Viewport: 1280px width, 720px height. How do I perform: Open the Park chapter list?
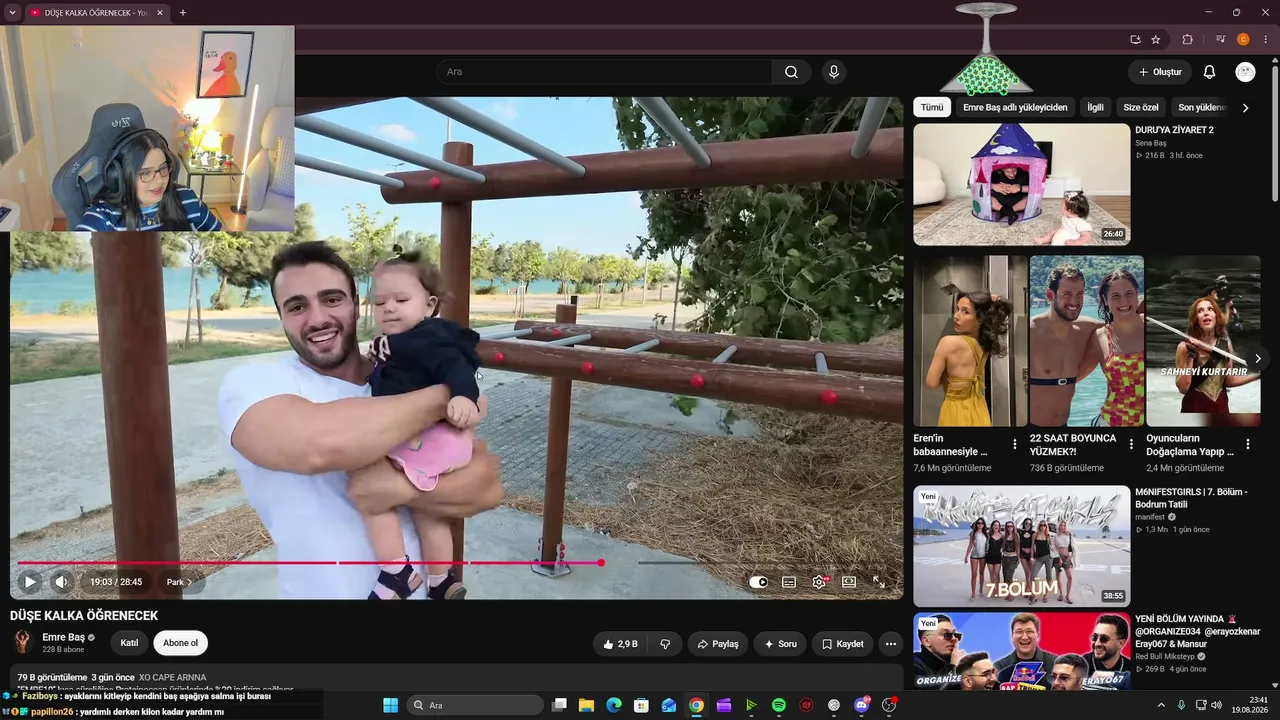point(180,582)
